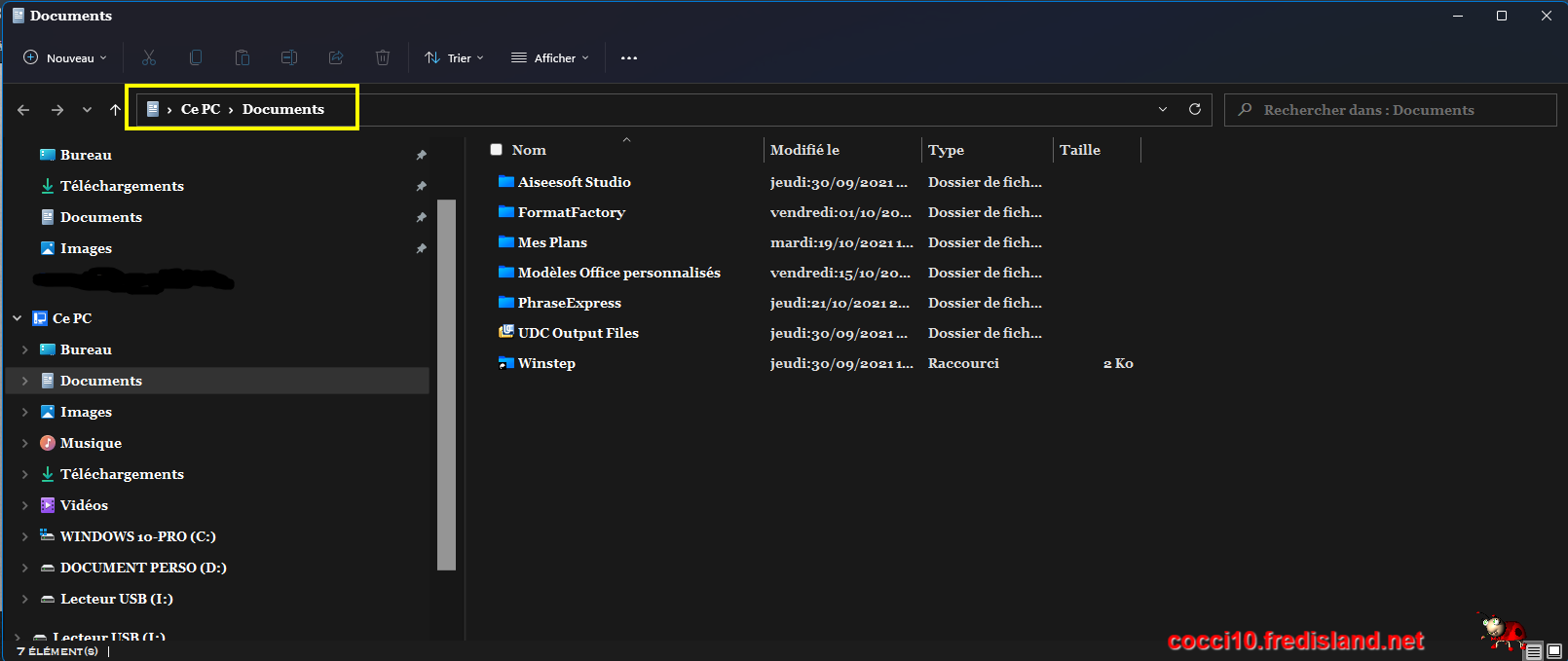Sort files by Modifié le column
Viewport: 1568px width, 661px height.
pyautogui.click(x=804, y=150)
